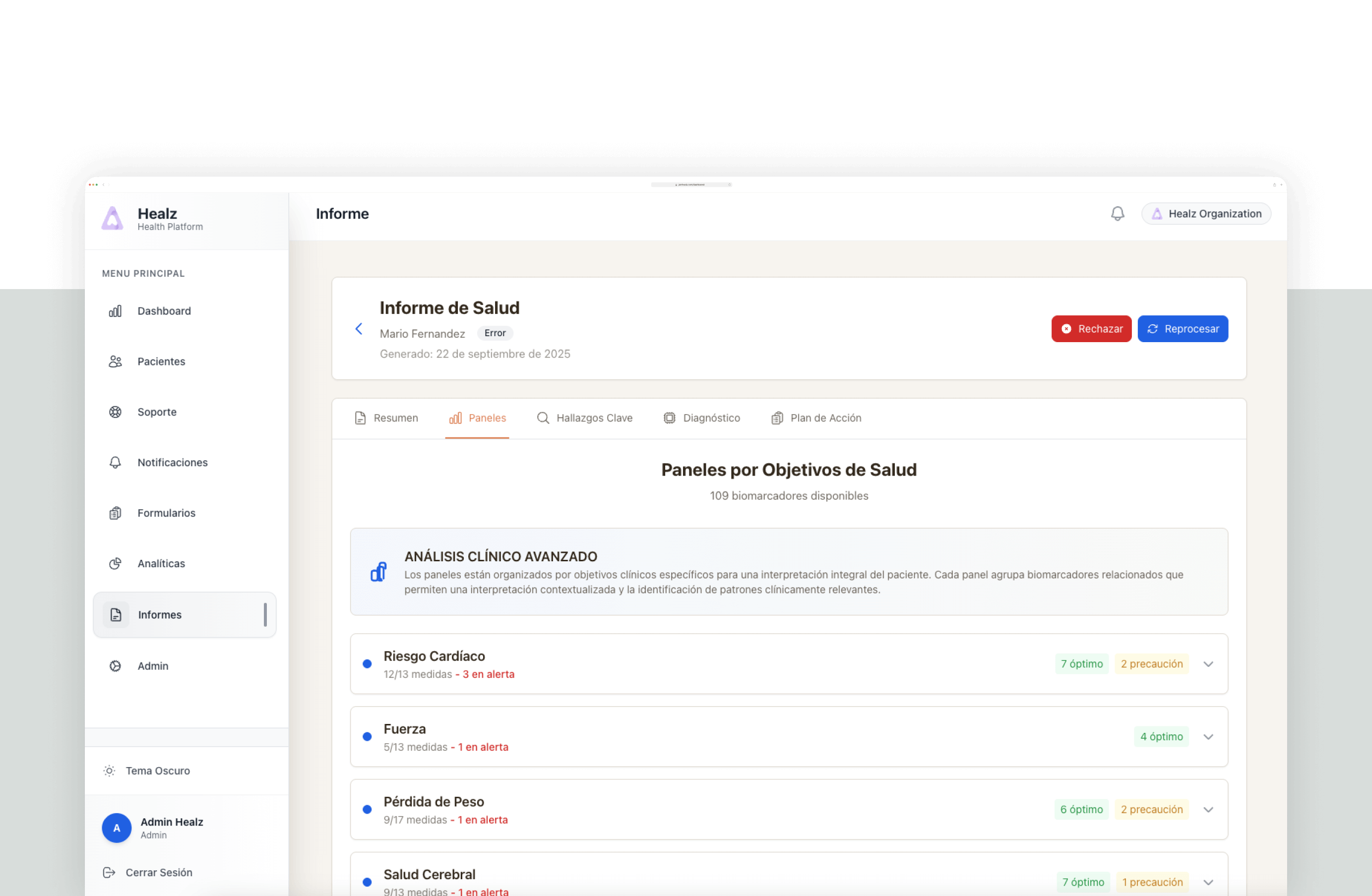This screenshot has height=896, width=1372.
Task: Open Analíticas from the sidebar
Action: [161, 563]
